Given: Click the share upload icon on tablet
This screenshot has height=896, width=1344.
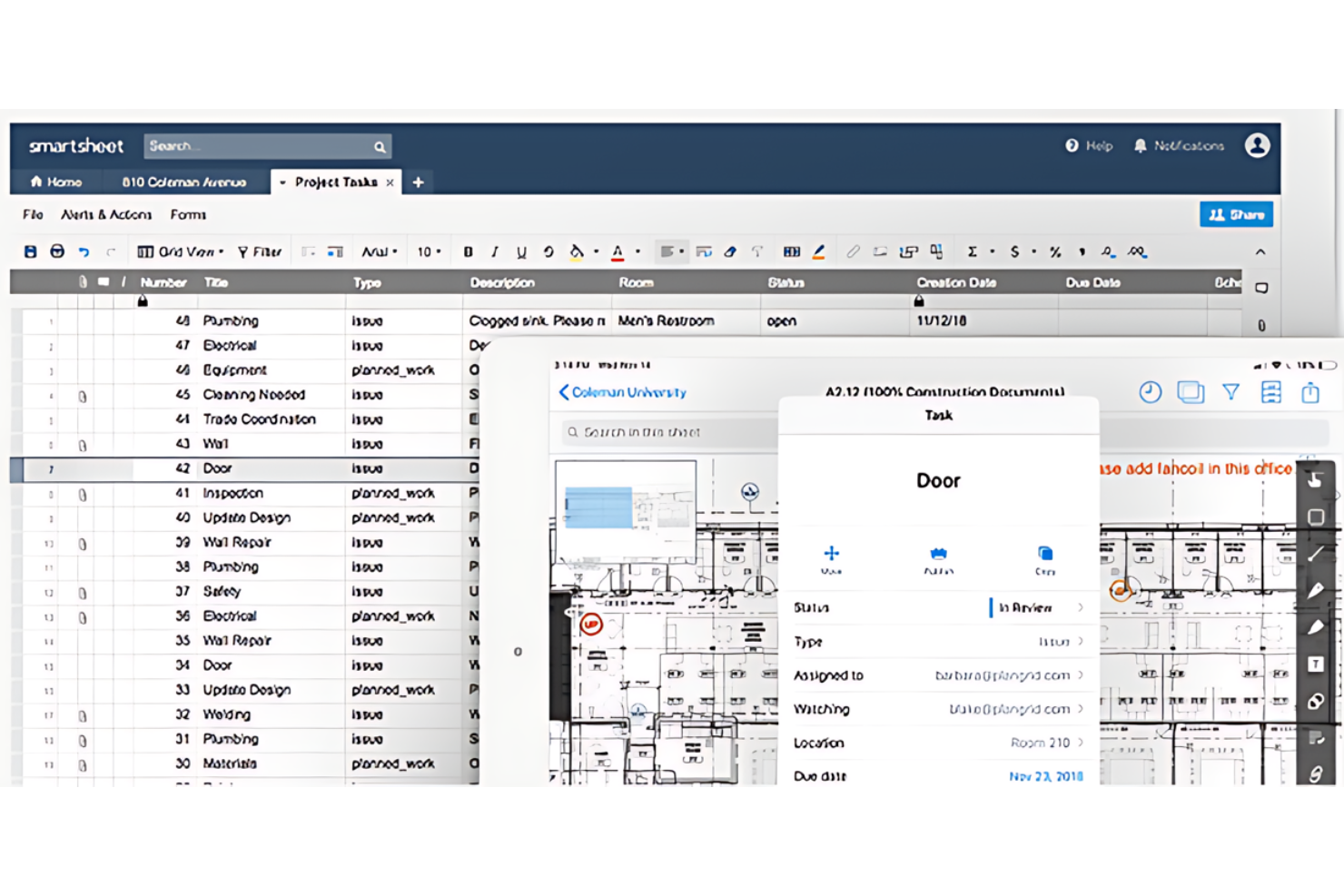Looking at the screenshot, I should 1310,392.
